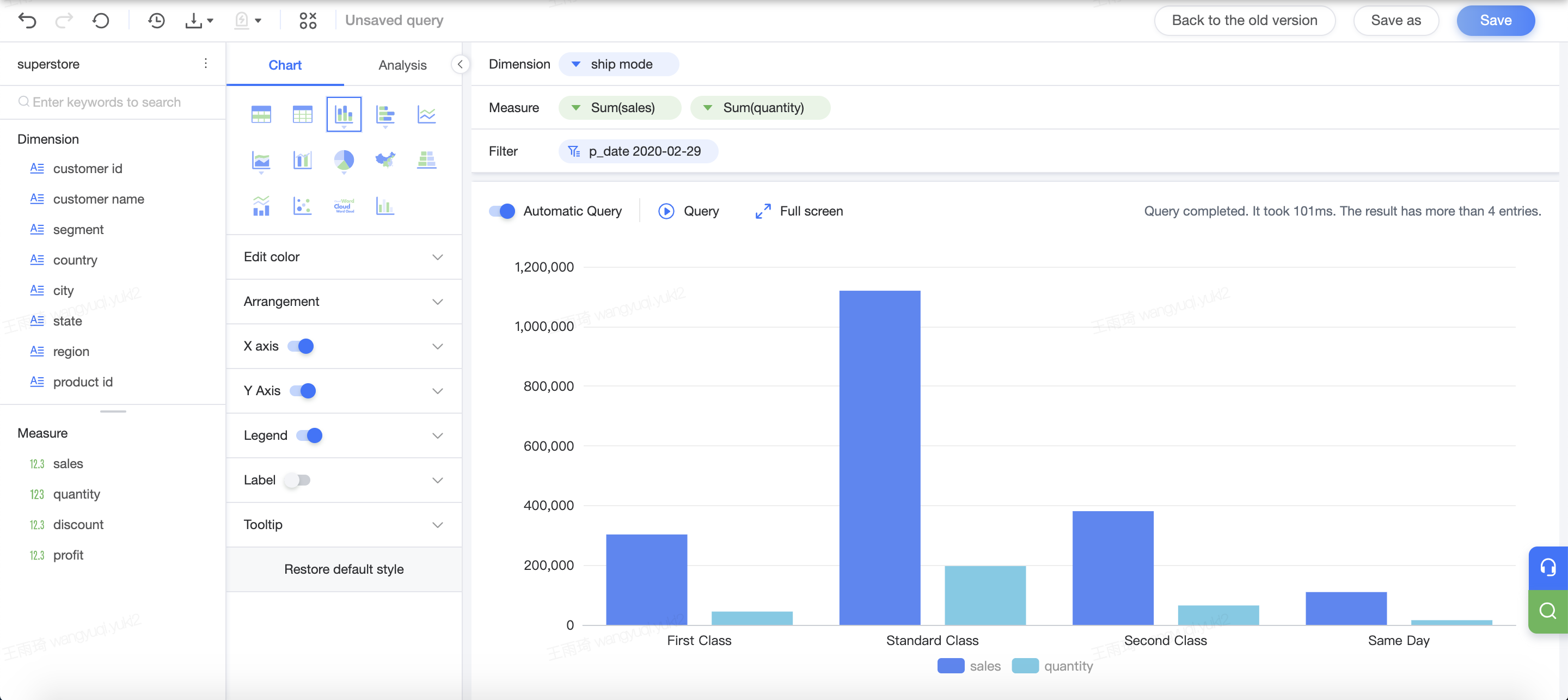Expand the Arrangement section
Image resolution: width=1568 pixels, height=700 pixels.
click(x=344, y=302)
